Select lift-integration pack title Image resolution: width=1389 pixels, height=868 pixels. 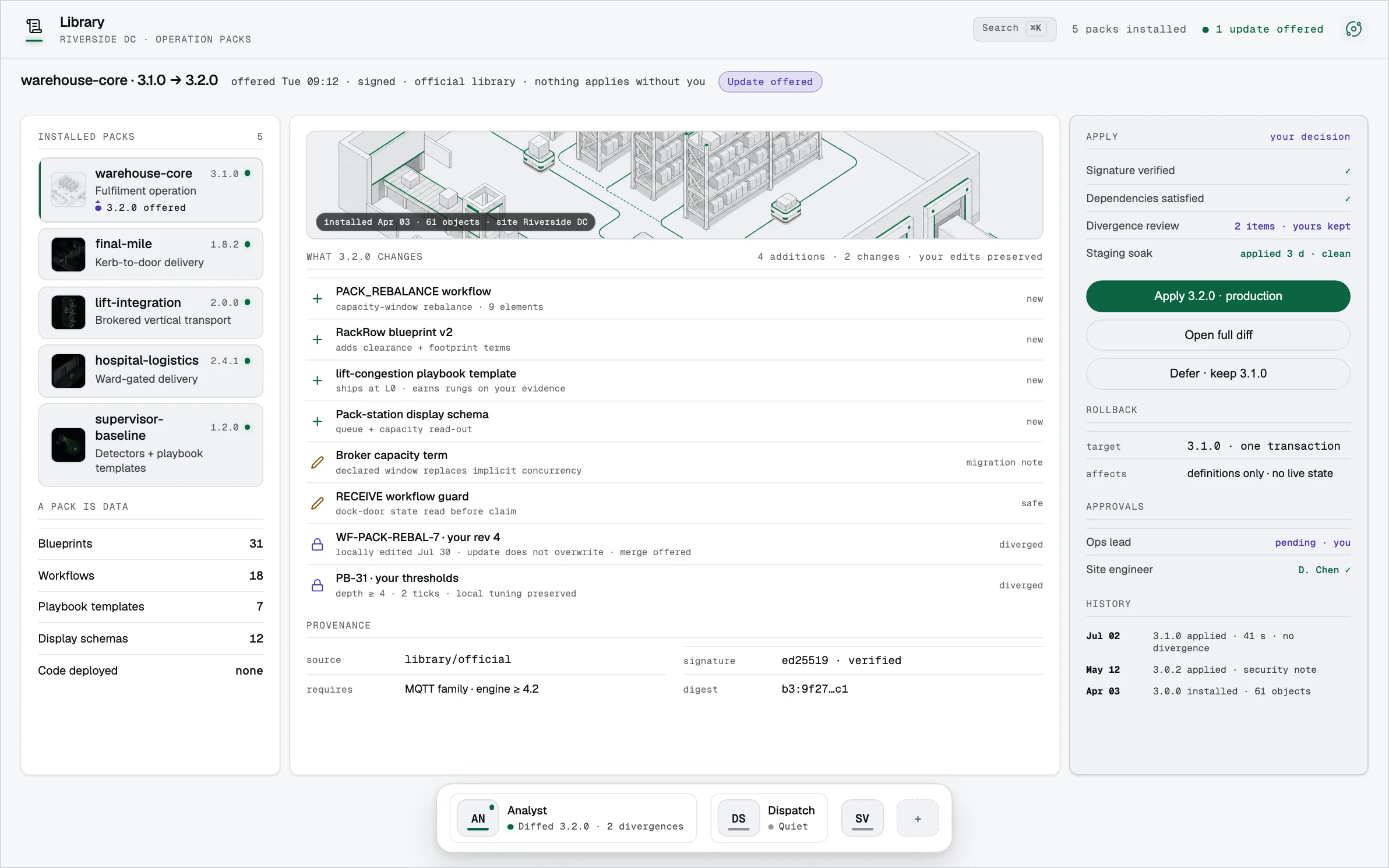click(x=138, y=302)
